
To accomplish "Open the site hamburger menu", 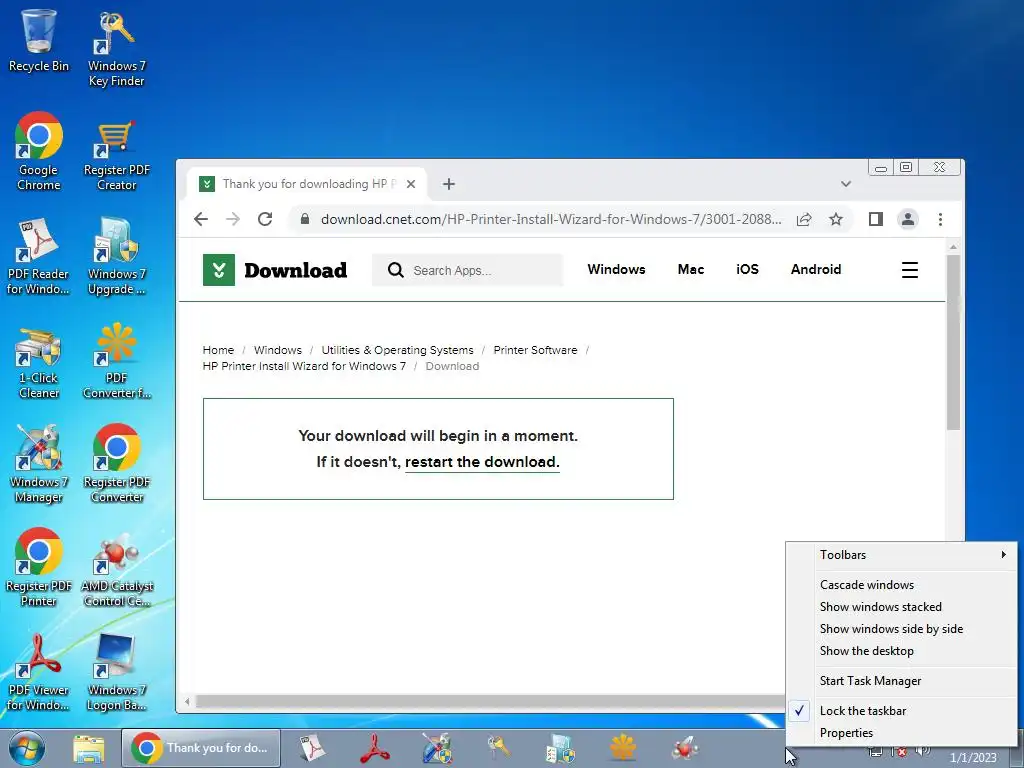I will tap(910, 270).
